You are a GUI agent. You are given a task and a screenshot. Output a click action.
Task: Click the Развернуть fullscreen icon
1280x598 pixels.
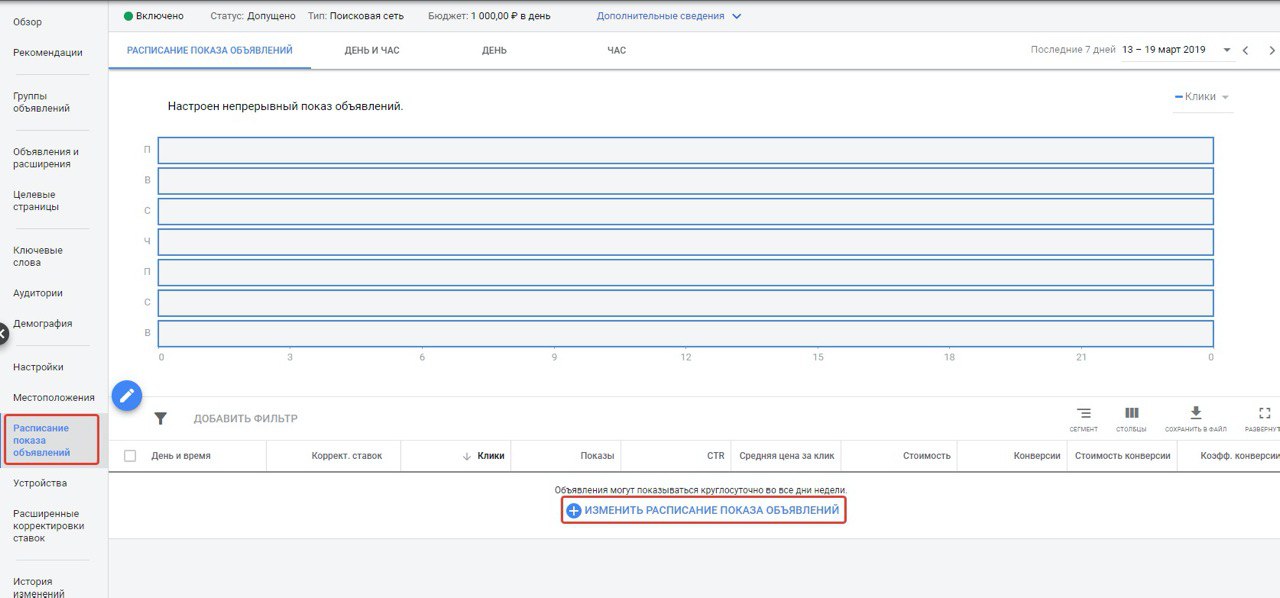1265,413
